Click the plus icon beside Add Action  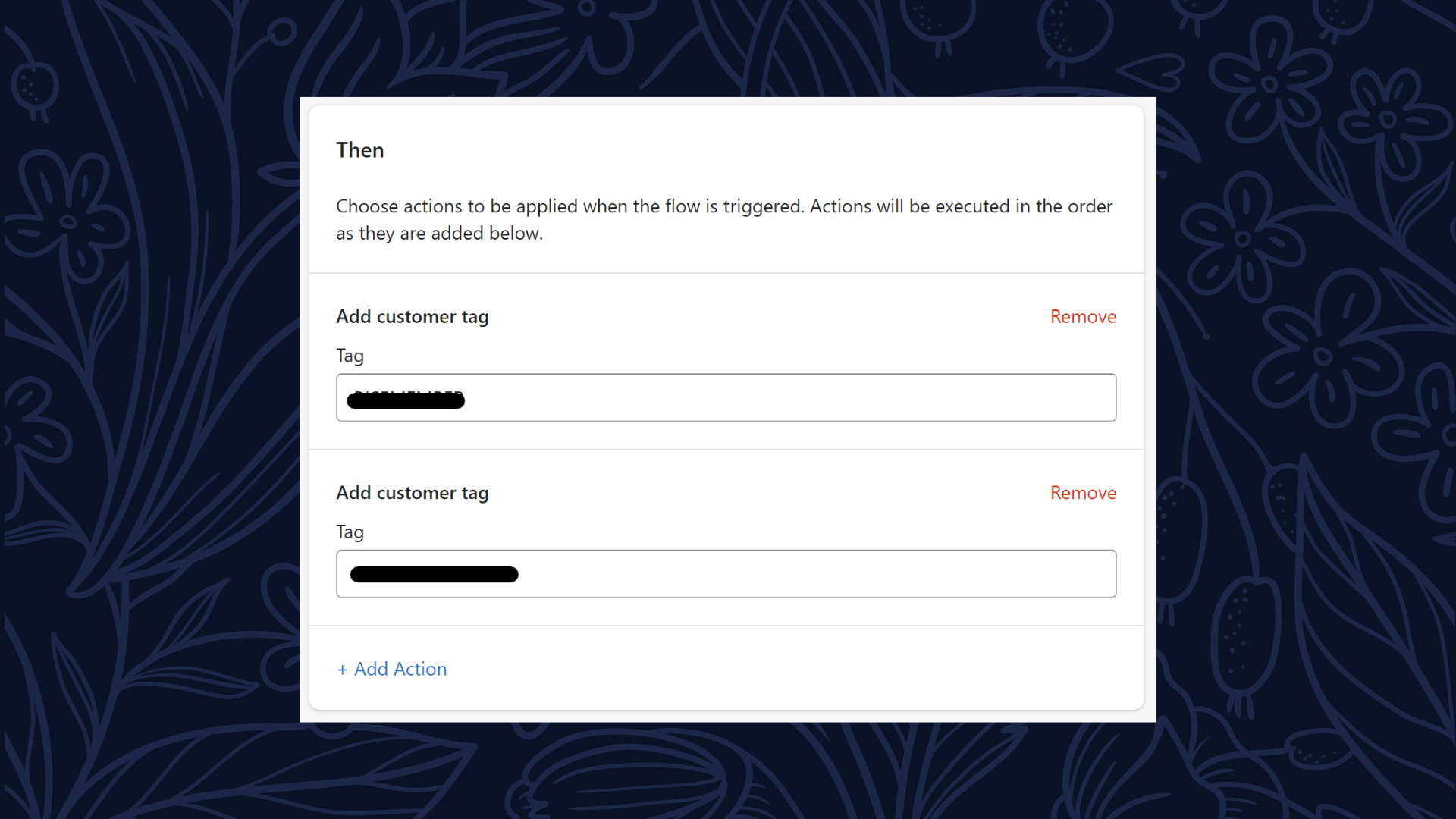tap(343, 670)
